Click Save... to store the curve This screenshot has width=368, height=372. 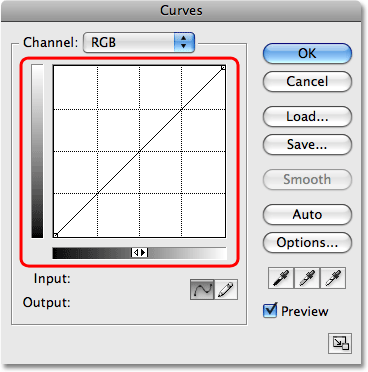[307, 144]
